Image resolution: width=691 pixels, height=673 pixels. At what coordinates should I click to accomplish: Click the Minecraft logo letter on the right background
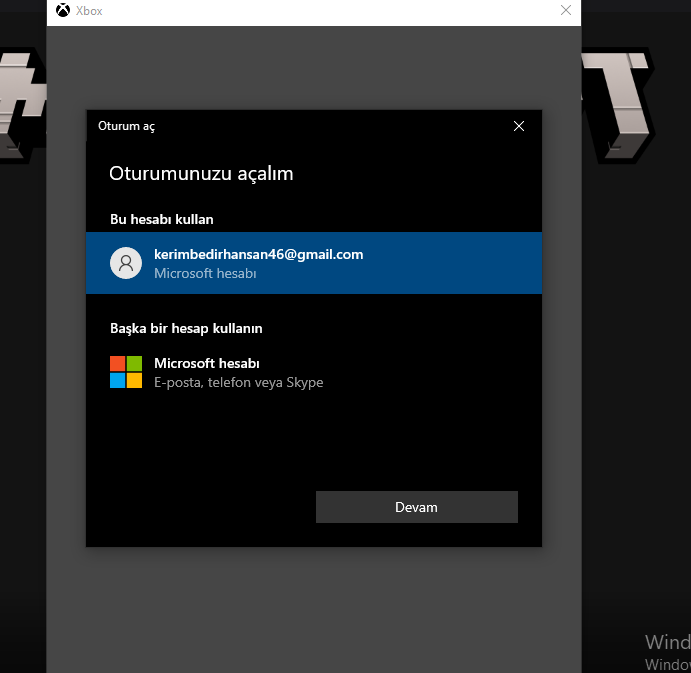click(620, 106)
